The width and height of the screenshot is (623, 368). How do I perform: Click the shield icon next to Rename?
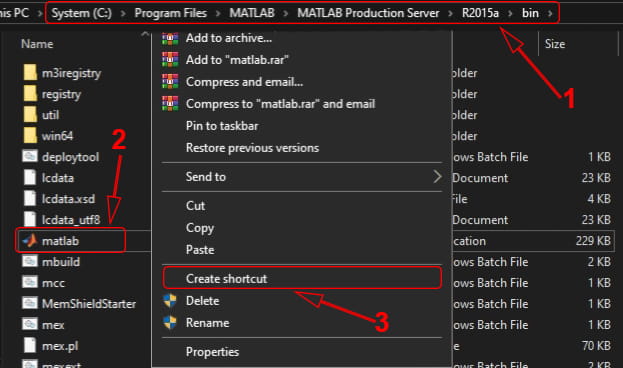[x=170, y=323]
